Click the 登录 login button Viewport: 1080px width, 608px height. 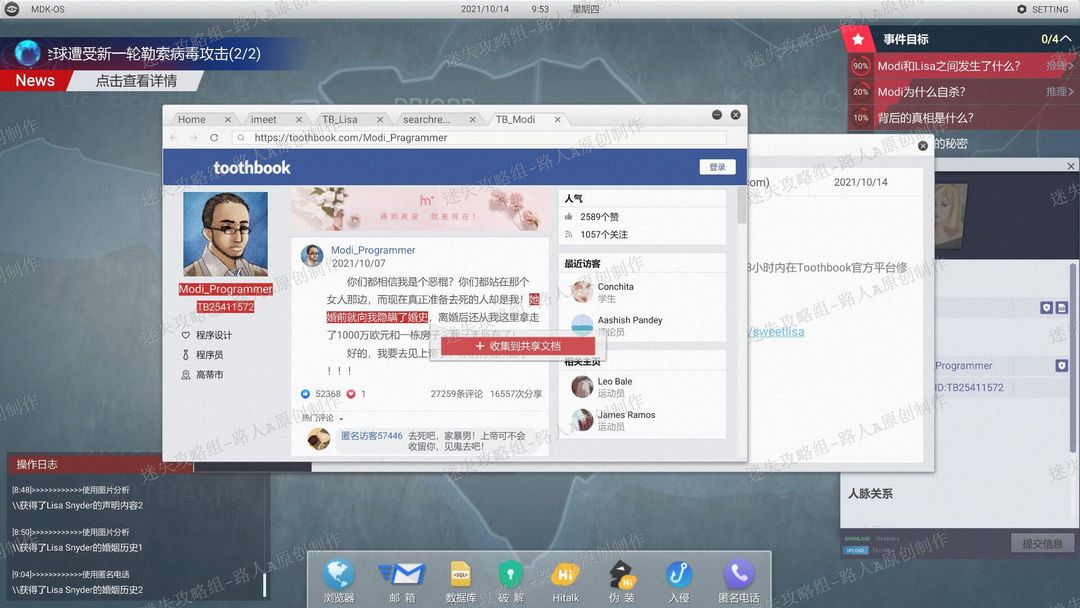tap(717, 167)
